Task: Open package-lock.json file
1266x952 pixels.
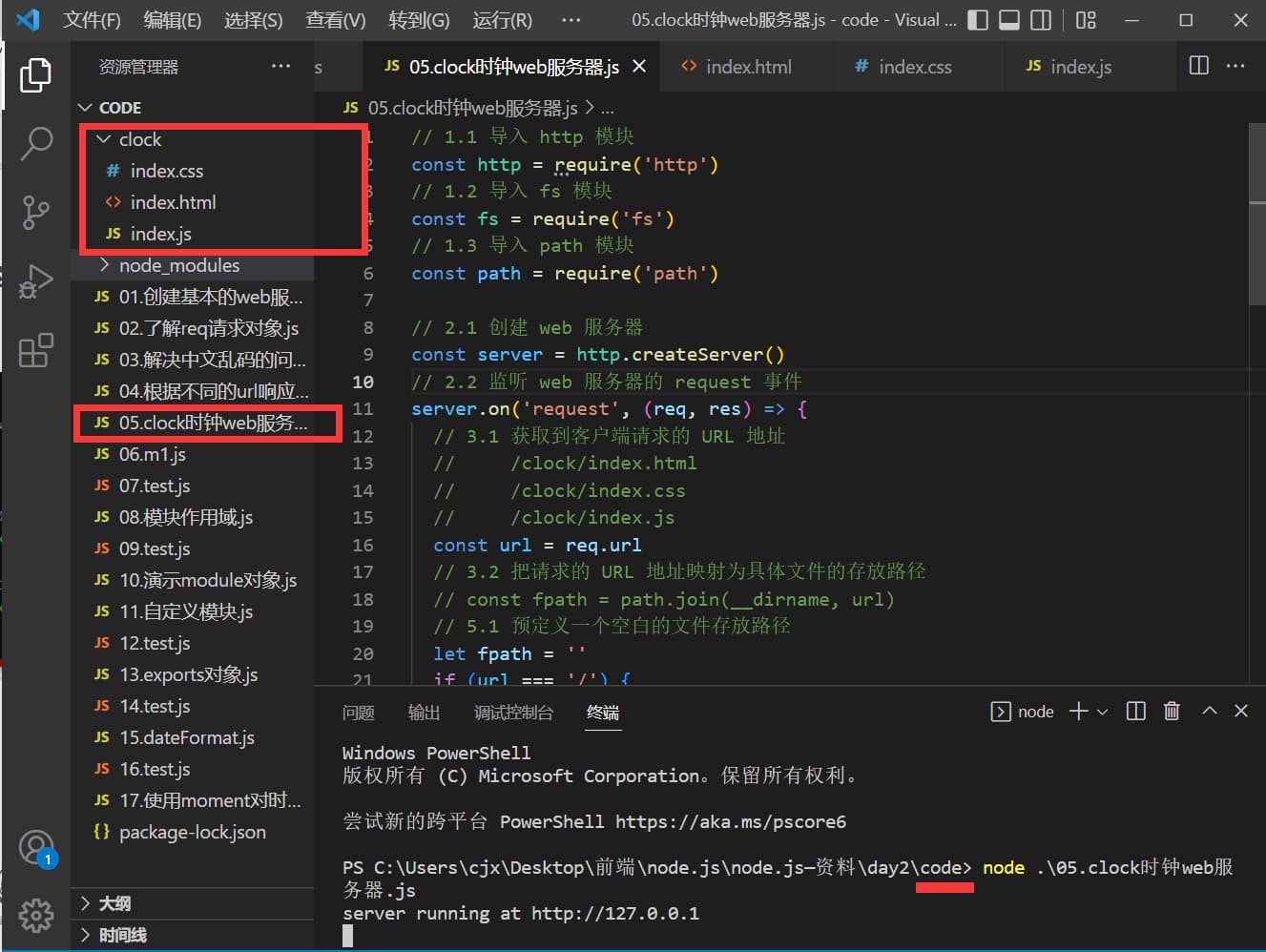Action: click(x=195, y=832)
